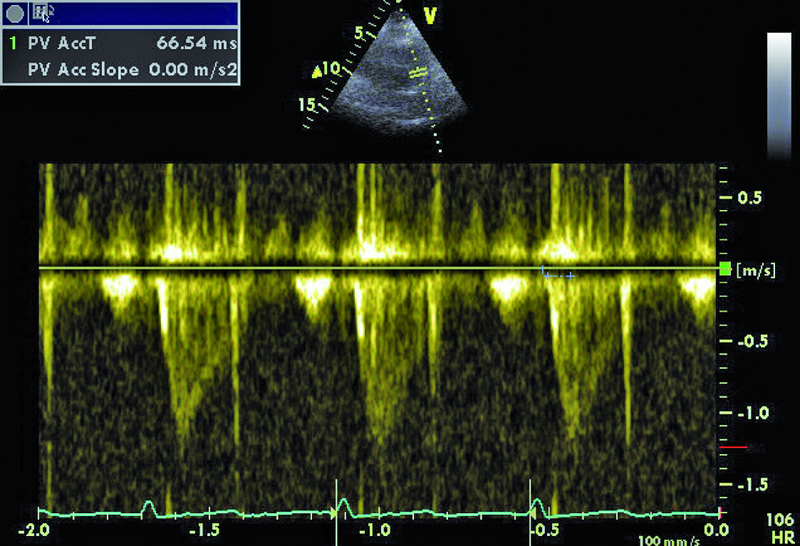Click the green baseline marker square
Viewport: 800px width, 546px height.
click(725, 269)
